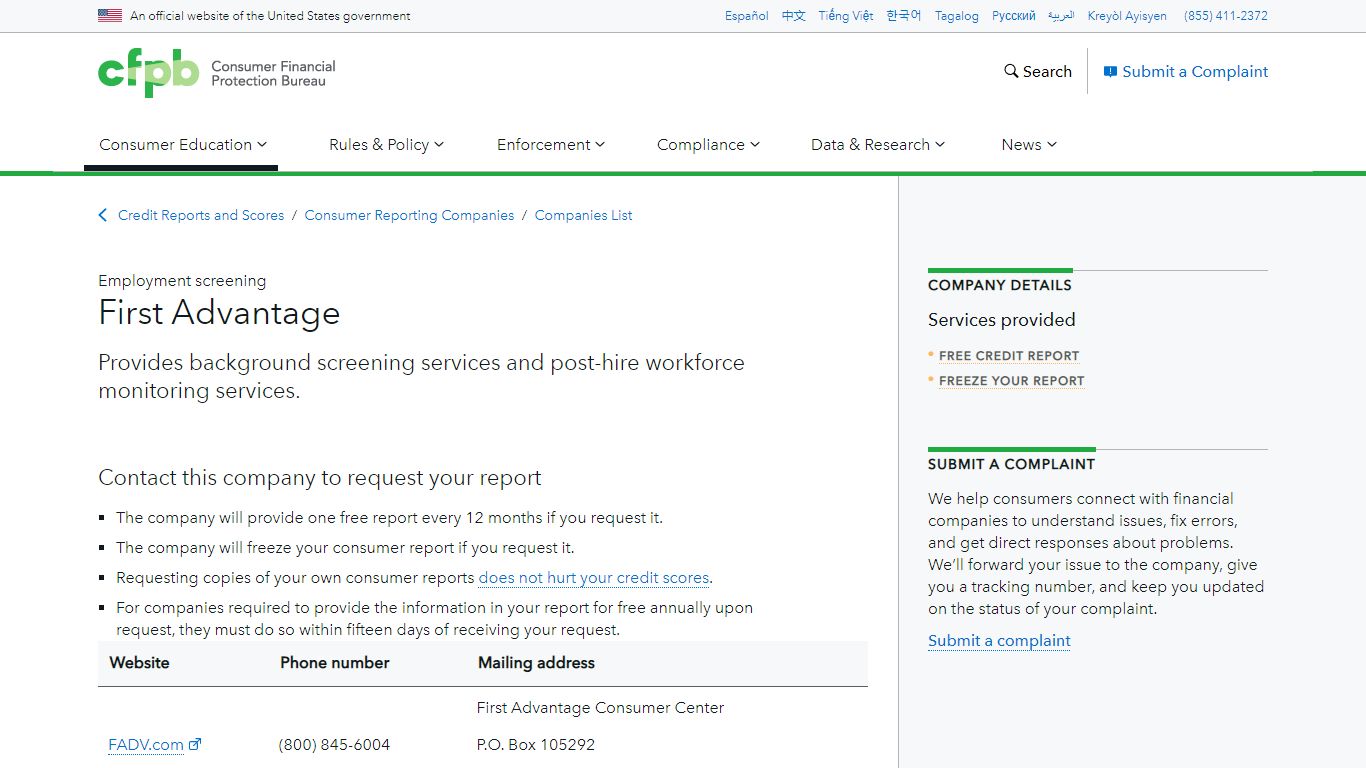Image resolution: width=1366 pixels, height=768 pixels.
Task: Go to Credit Reports and Scores breadcrumb
Action: pyautogui.click(x=201, y=215)
